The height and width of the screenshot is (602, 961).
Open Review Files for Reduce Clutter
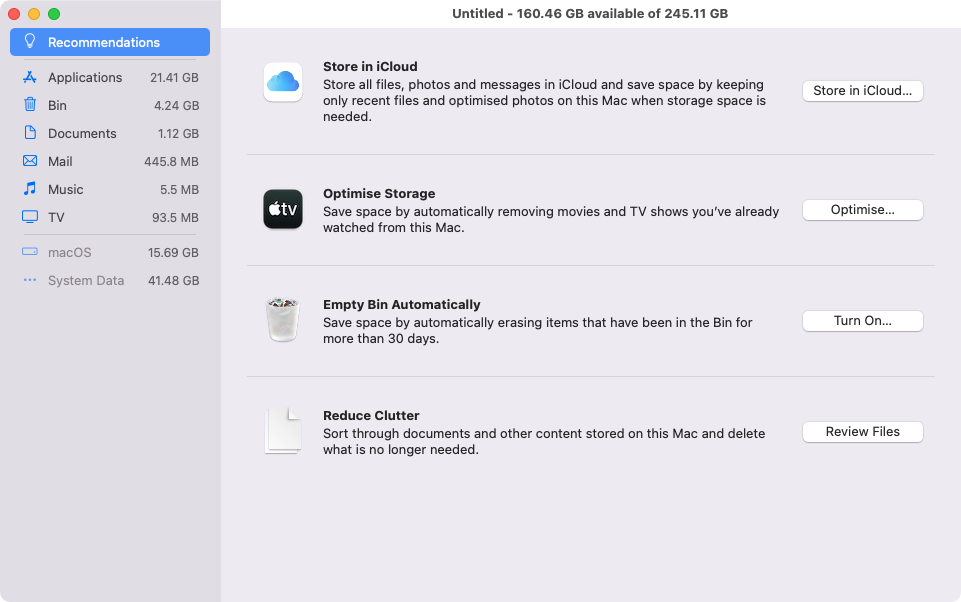862,432
